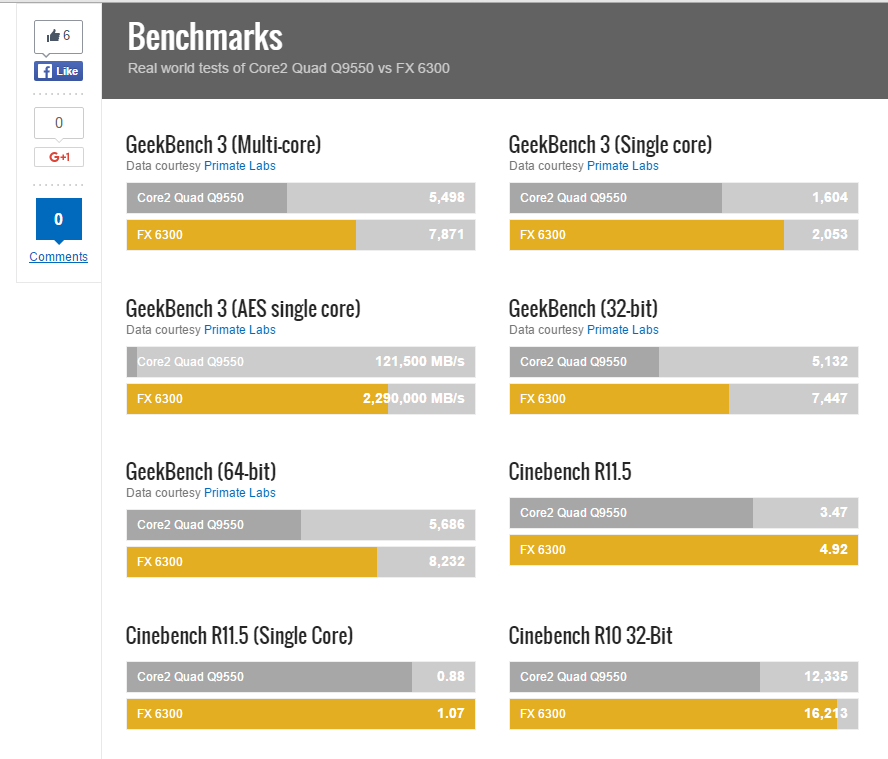Open Primate Labs link under GeekBench 3 (AES single core)
888x759 pixels.
(x=240, y=330)
